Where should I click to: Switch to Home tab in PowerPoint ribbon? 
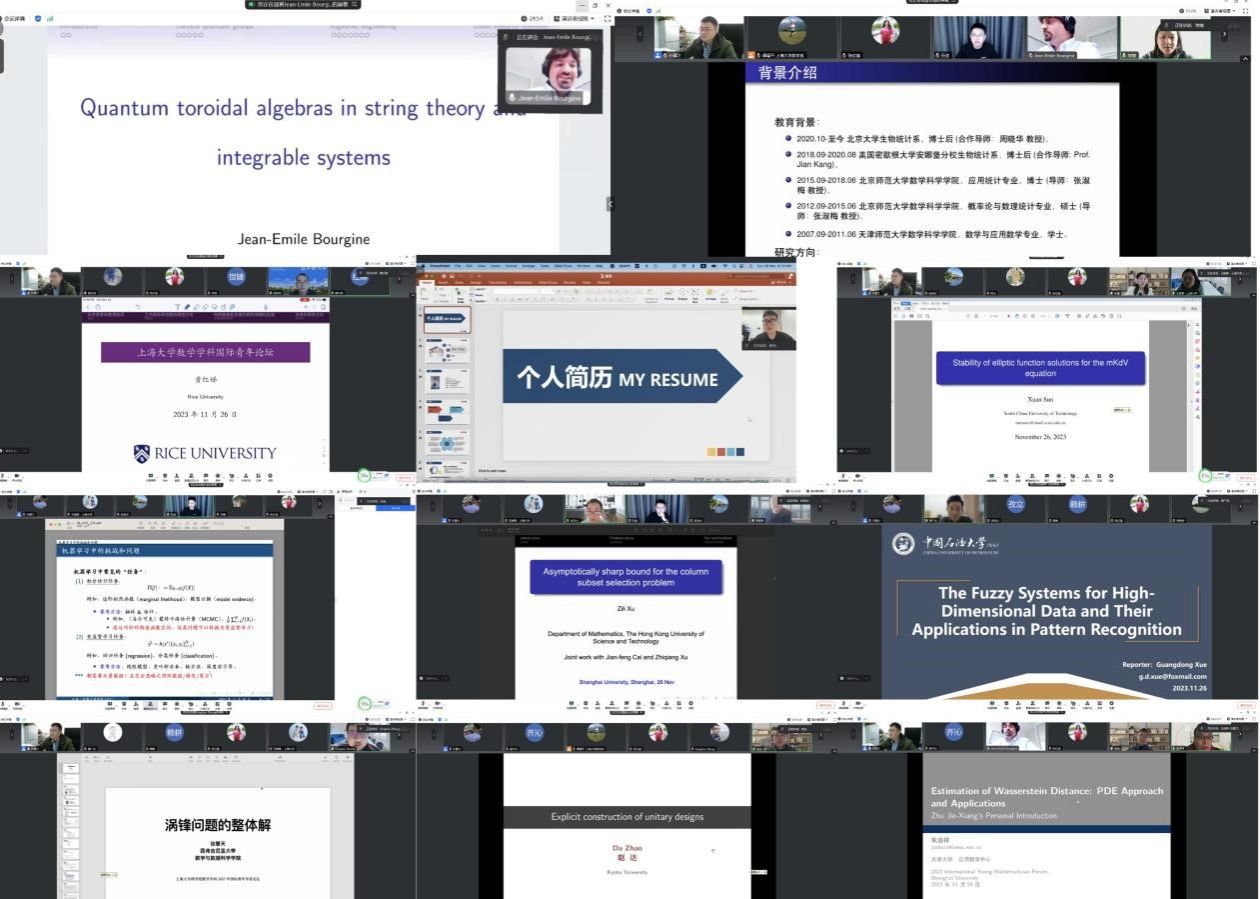point(429,282)
